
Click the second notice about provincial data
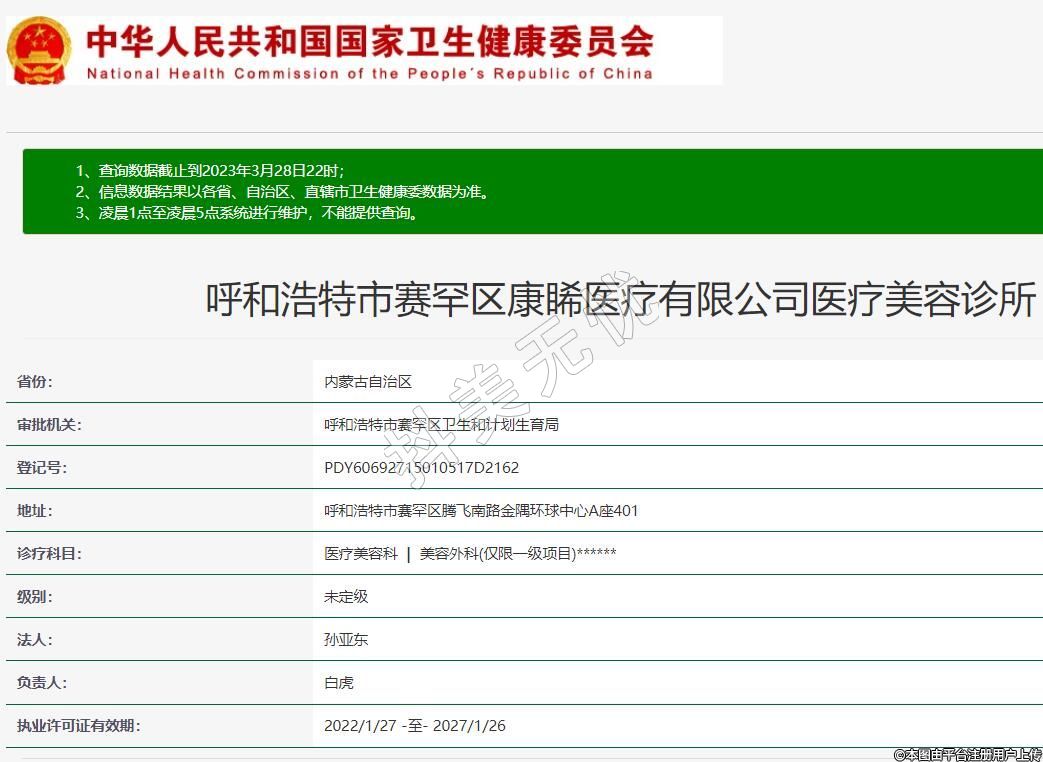coord(283,192)
